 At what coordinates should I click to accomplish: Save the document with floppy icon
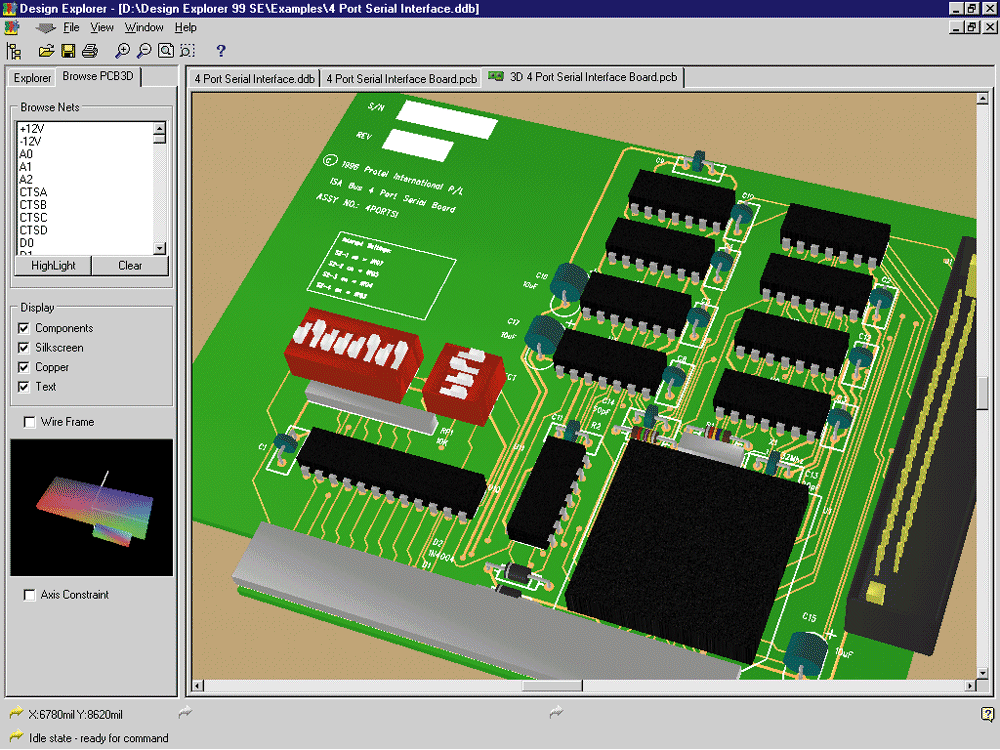click(68, 51)
